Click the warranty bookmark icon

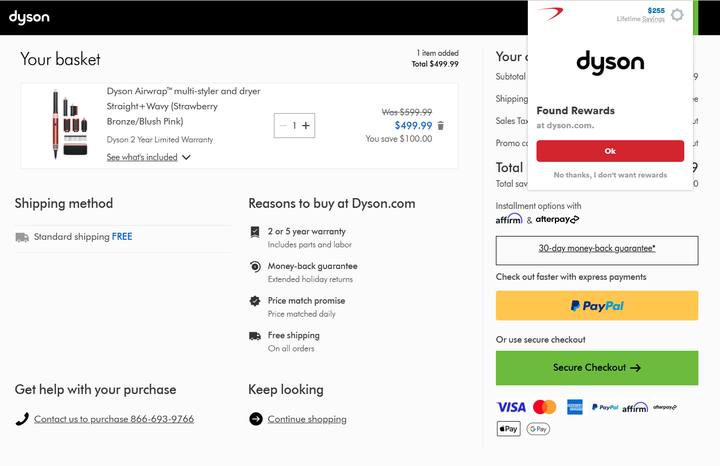255,232
